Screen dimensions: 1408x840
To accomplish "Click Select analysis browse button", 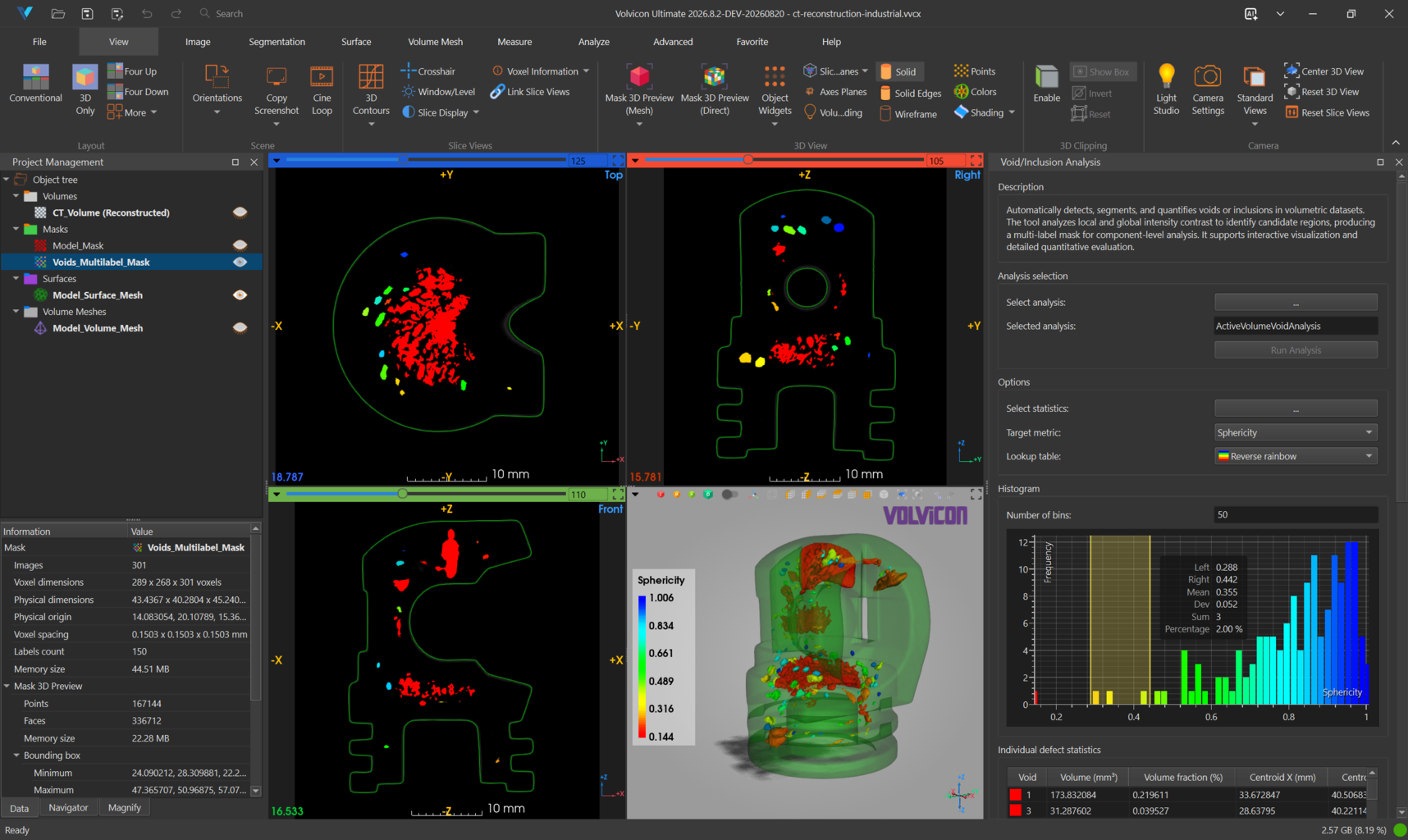I will 1295,303.
